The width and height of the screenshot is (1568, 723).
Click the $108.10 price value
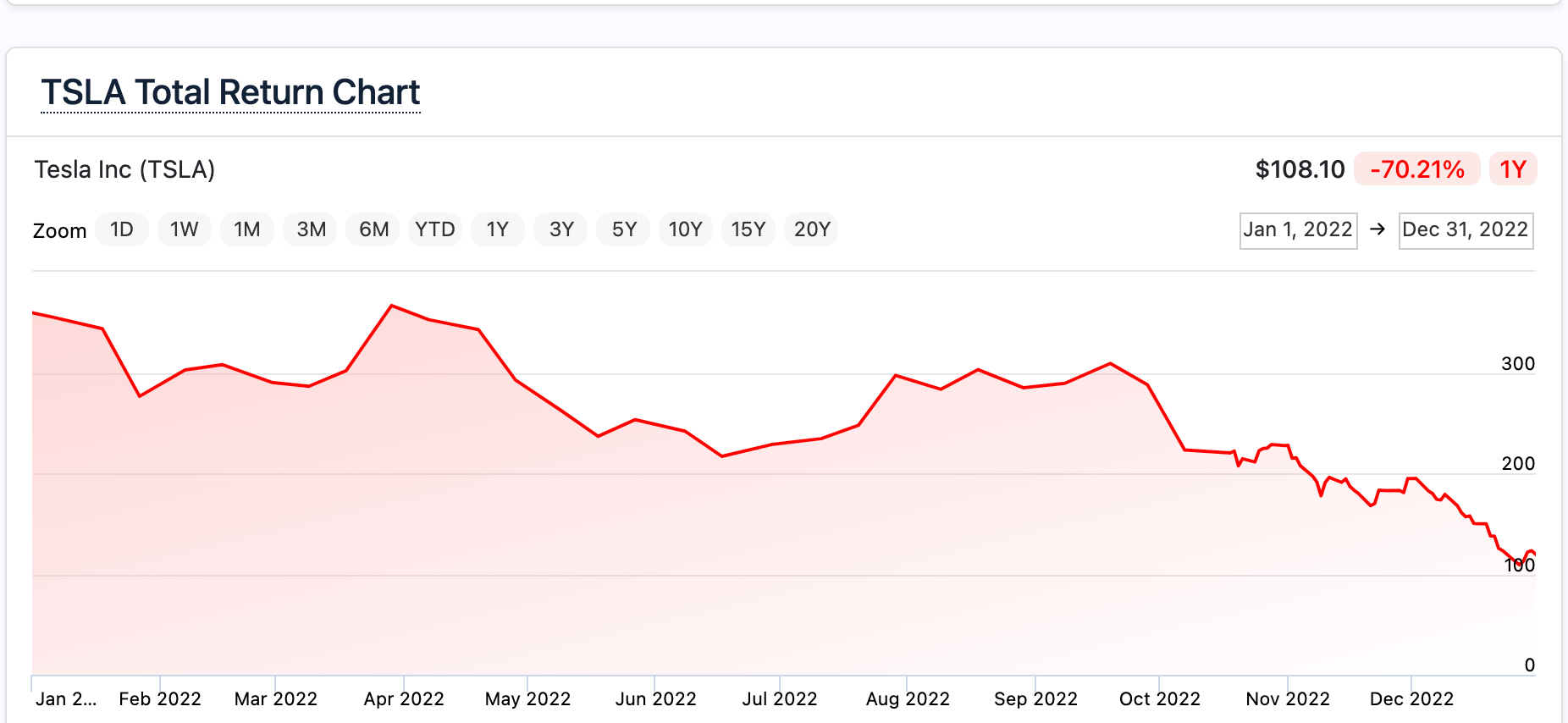(1300, 169)
